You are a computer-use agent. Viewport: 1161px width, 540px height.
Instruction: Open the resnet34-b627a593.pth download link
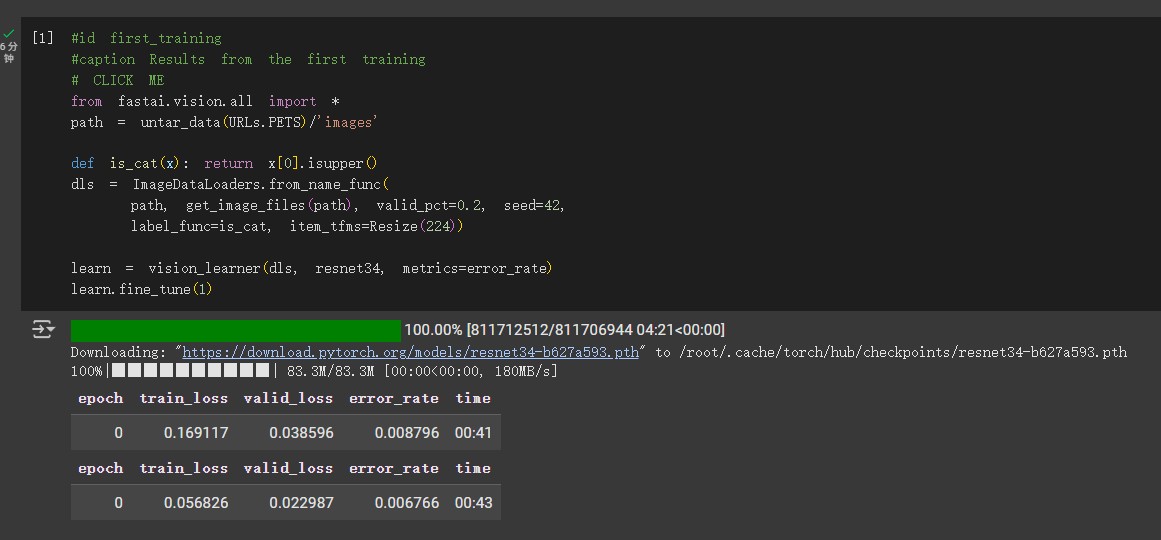pos(410,352)
